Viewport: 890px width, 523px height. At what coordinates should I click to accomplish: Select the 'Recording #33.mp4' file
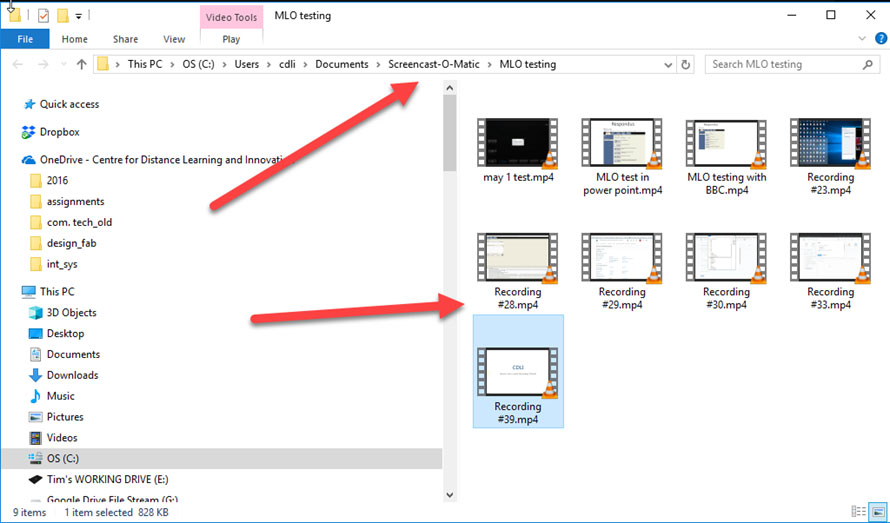(x=830, y=271)
